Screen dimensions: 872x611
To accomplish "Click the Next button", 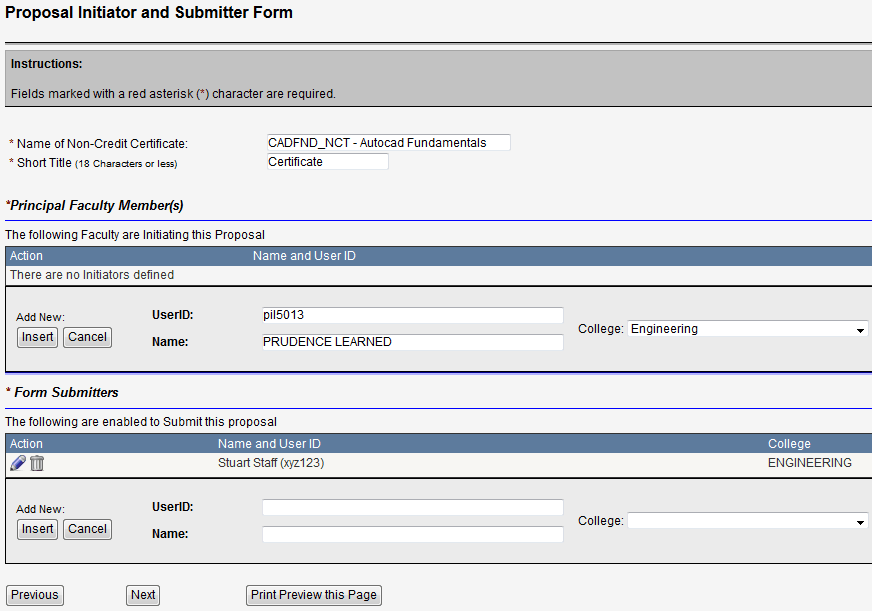I will [x=143, y=595].
